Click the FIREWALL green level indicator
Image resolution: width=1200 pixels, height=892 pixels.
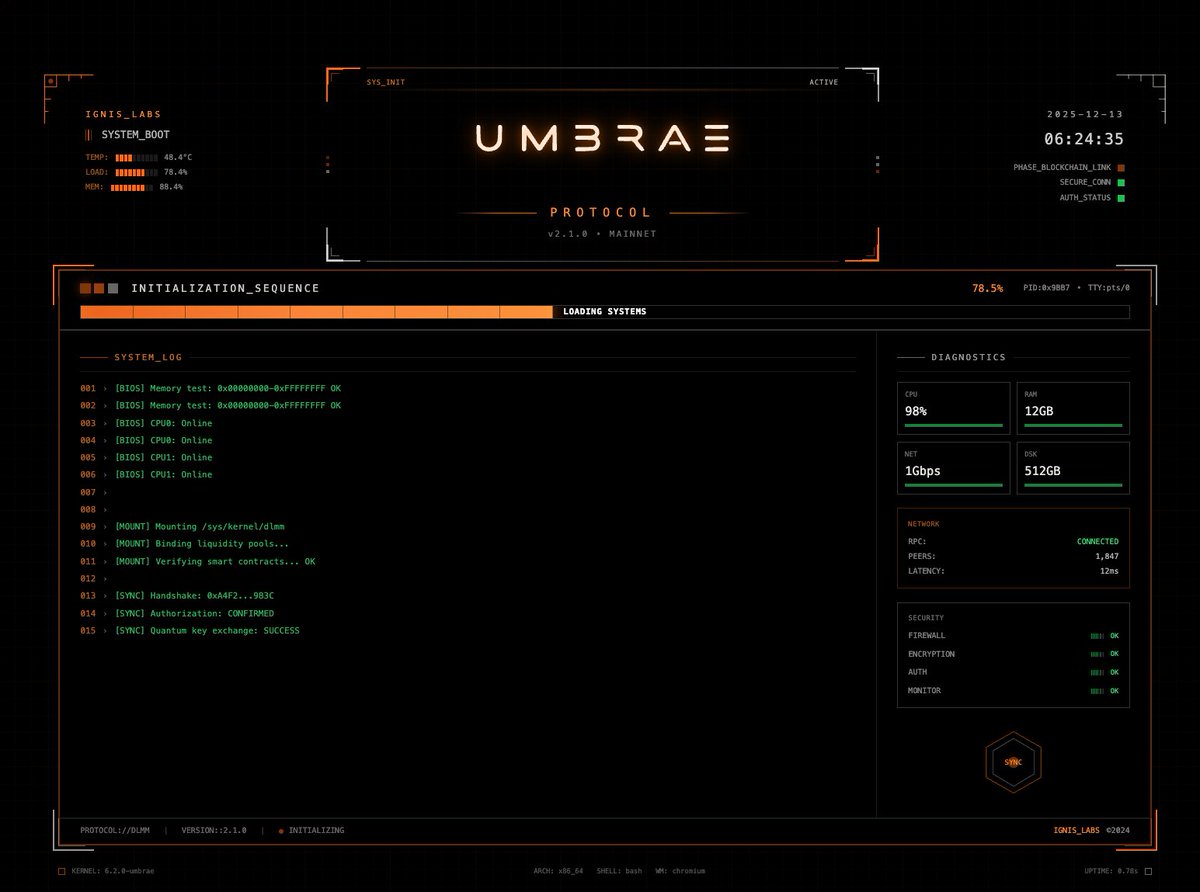1097,636
